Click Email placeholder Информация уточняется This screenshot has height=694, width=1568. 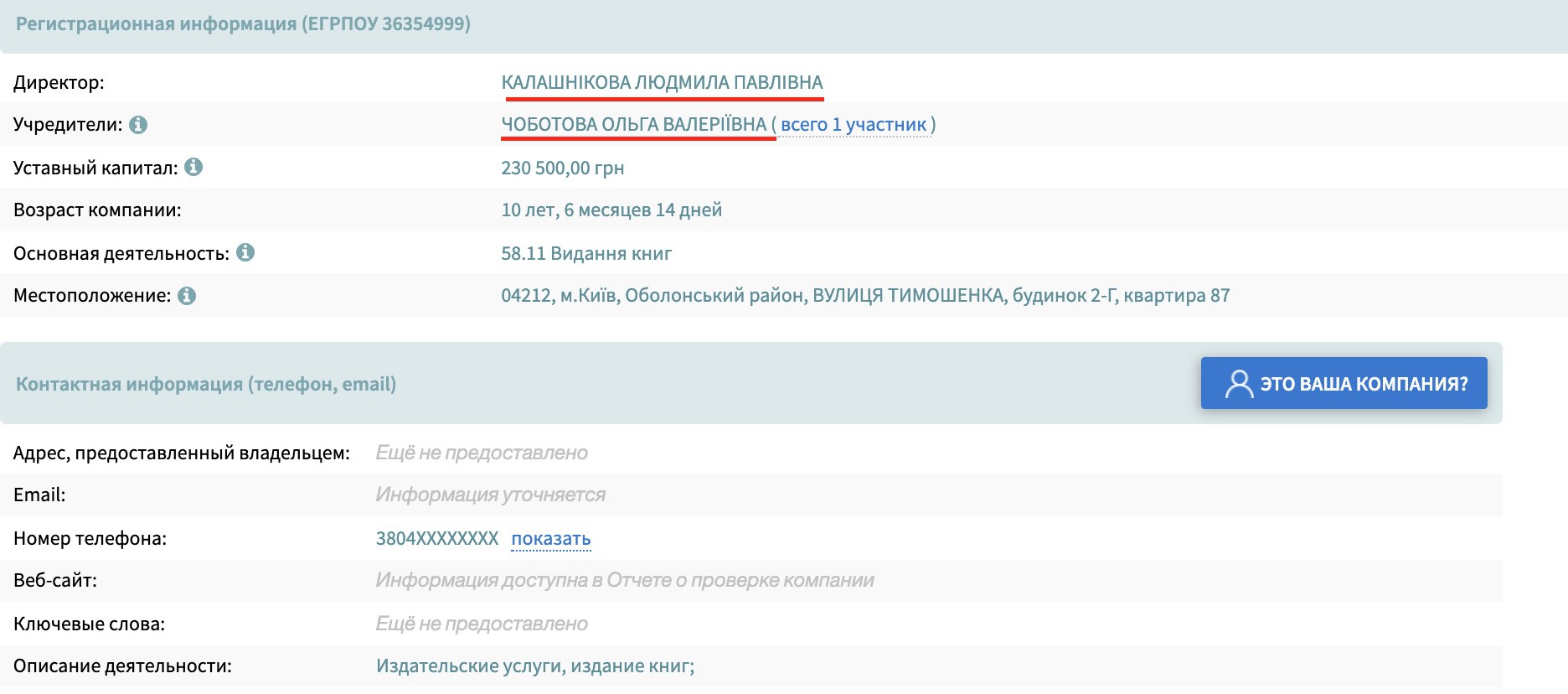[x=490, y=495]
